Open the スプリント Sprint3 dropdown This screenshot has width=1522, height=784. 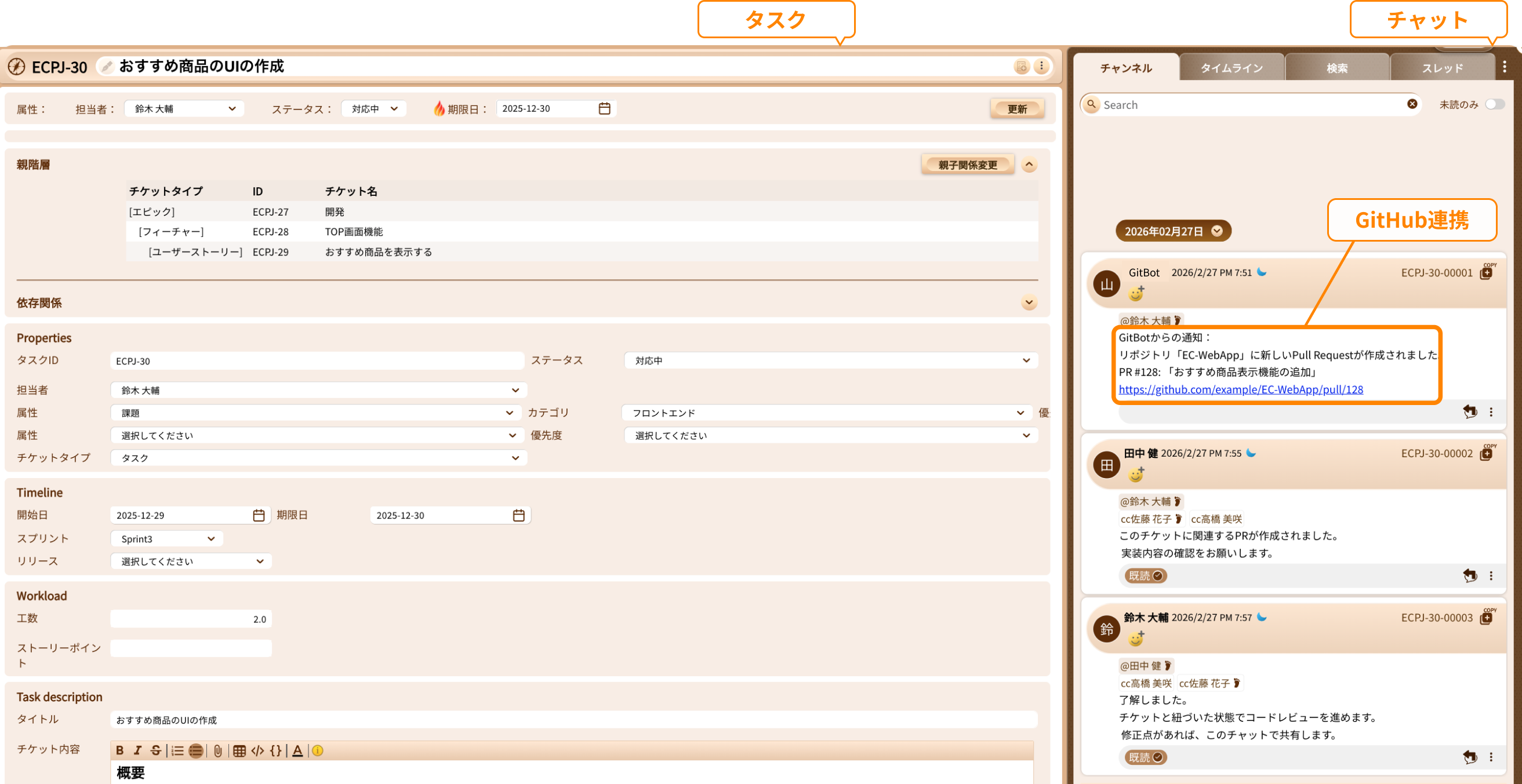pos(167,538)
